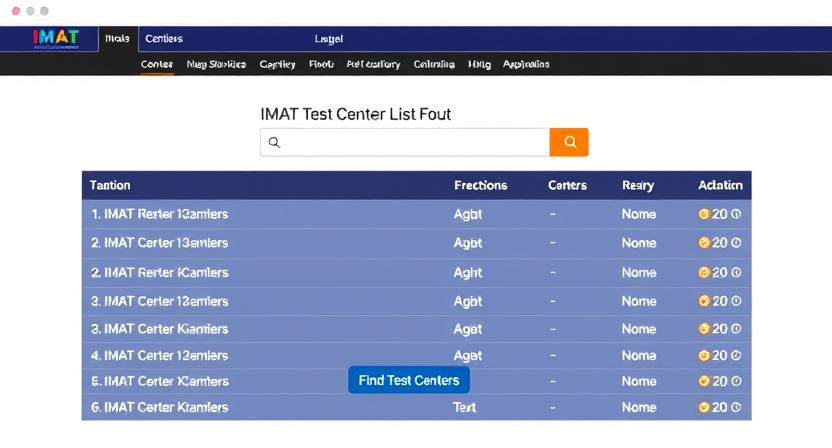Click the IMAT logo
Viewport: 832px width, 448px height.
pos(56,39)
